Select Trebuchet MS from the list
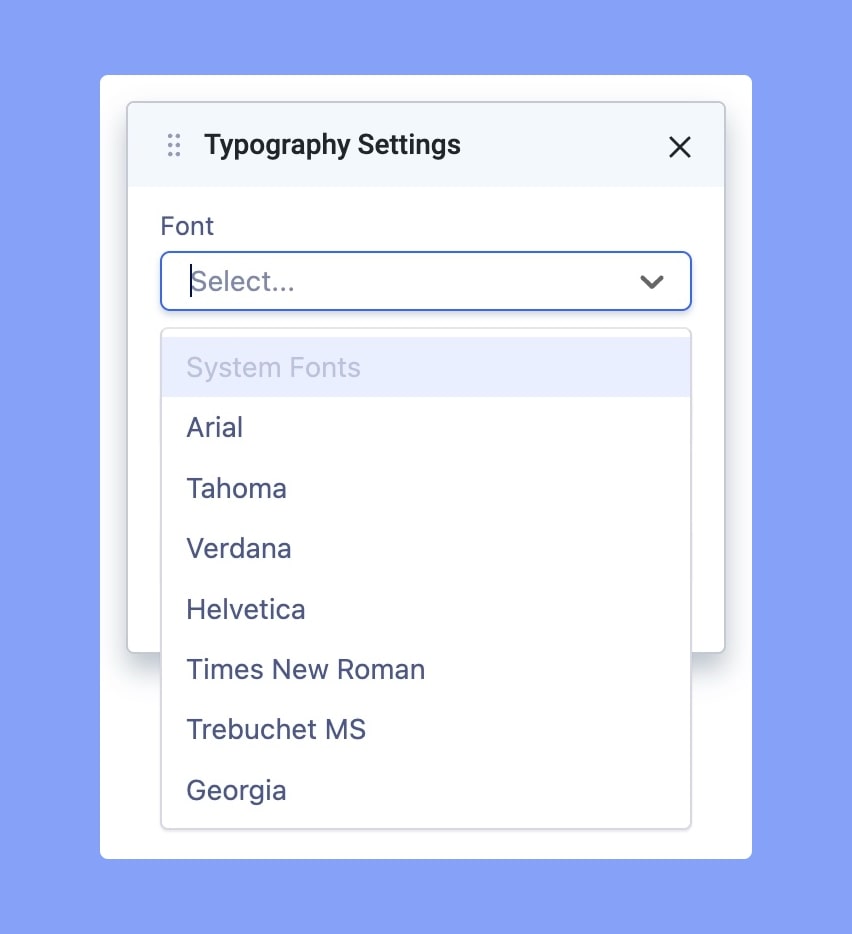The width and height of the screenshot is (852, 934). click(276, 730)
